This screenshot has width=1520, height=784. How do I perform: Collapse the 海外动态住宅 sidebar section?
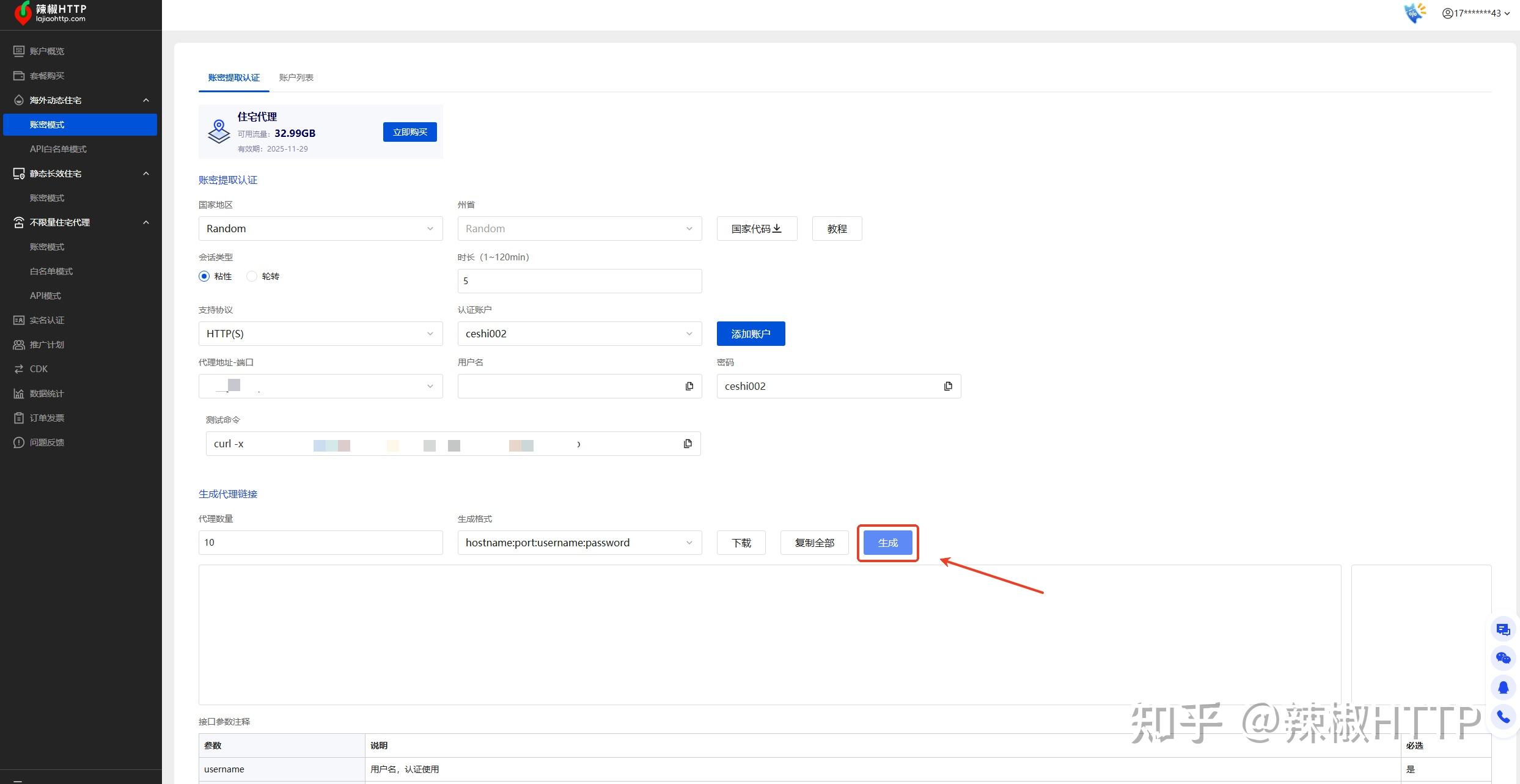coord(145,100)
